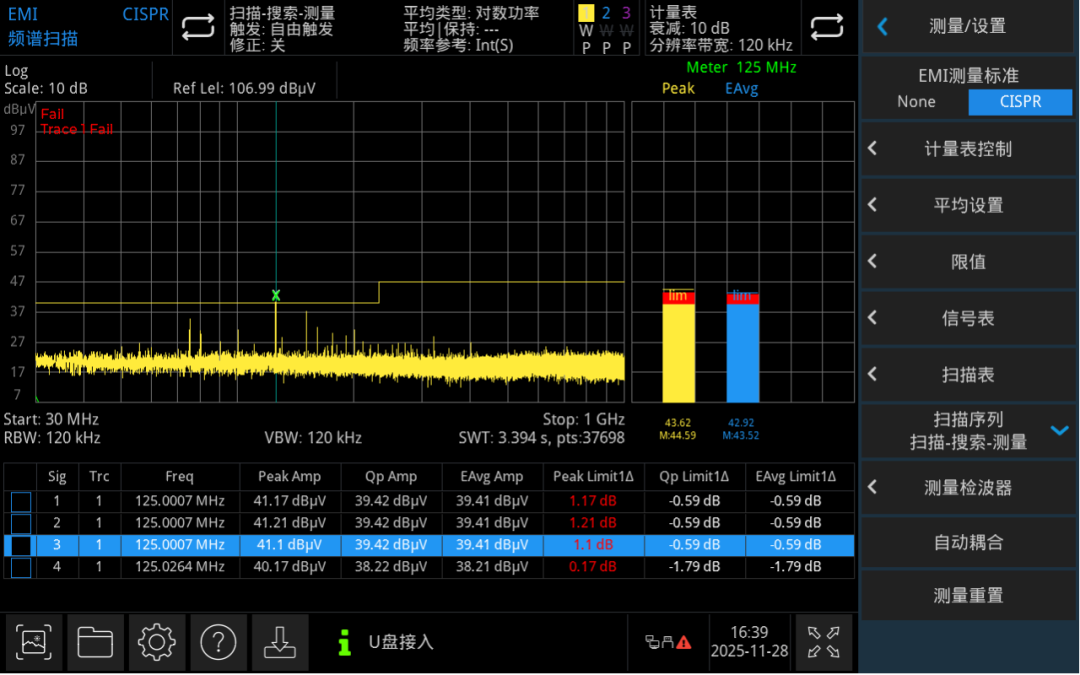The width and height of the screenshot is (1080, 675).
Task: Select the -1.79 dB Qp Limit cell
Action: [x=694, y=567]
